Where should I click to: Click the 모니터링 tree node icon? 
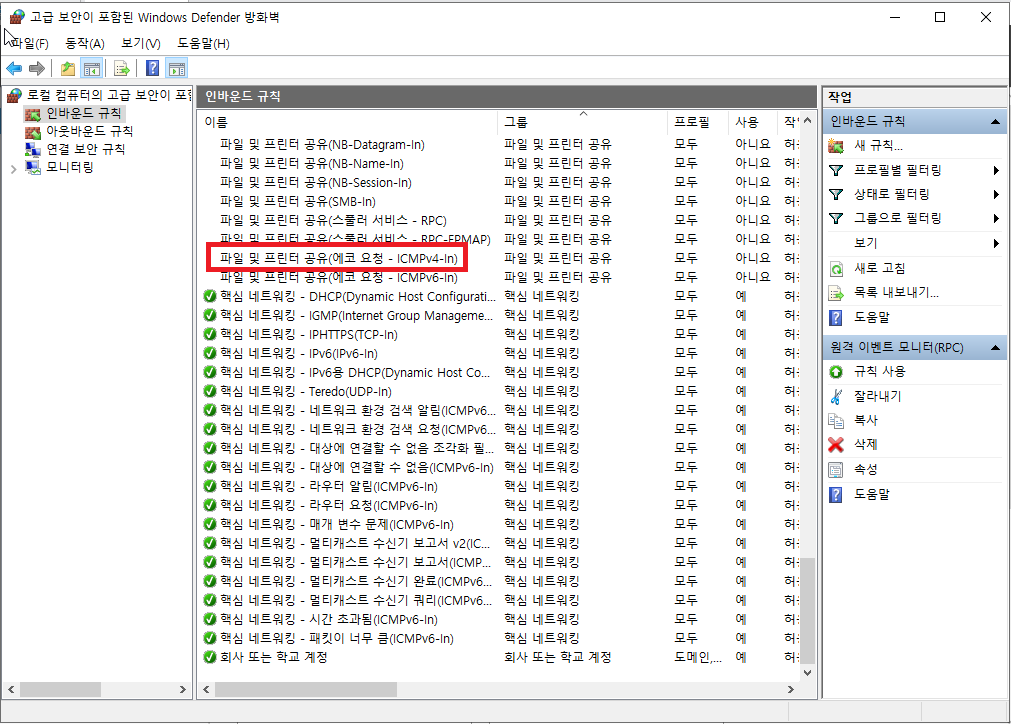point(33,168)
